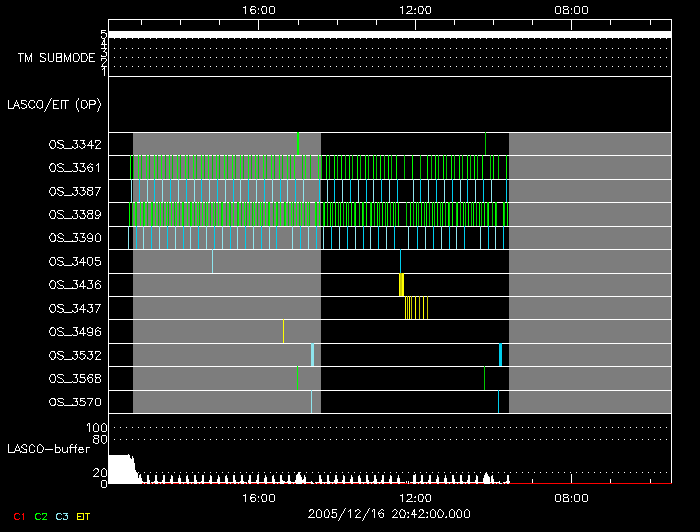Click the top axis 16:00 label
The width and height of the screenshot is (700, 532).
(x=259, y=10)
